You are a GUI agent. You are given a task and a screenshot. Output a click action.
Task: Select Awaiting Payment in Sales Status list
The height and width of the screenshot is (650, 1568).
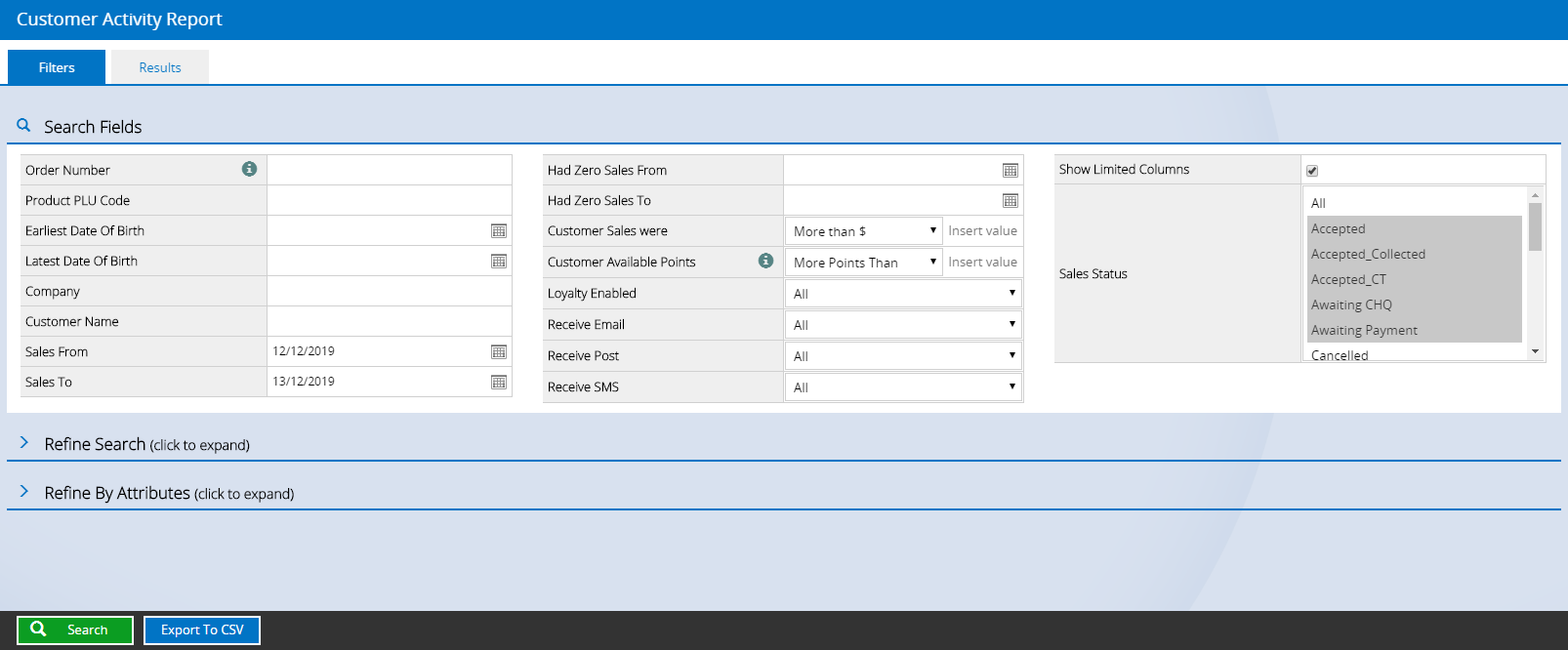coord(1415,330)
